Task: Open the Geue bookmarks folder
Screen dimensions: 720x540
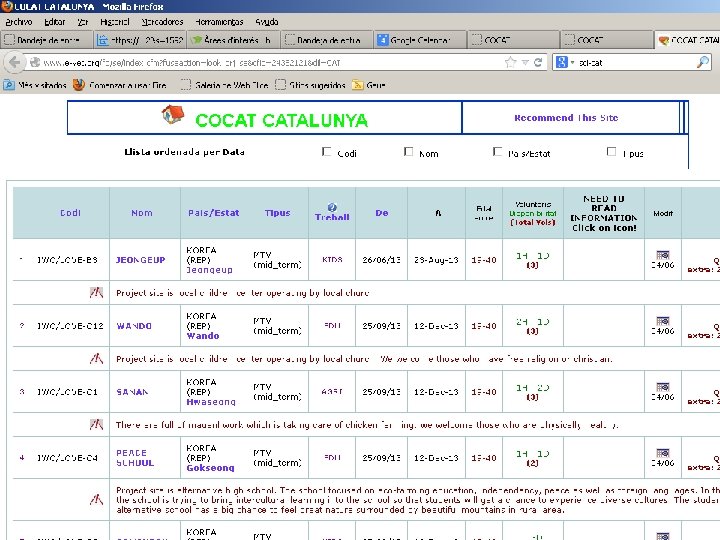Action: tap(369, 85)
